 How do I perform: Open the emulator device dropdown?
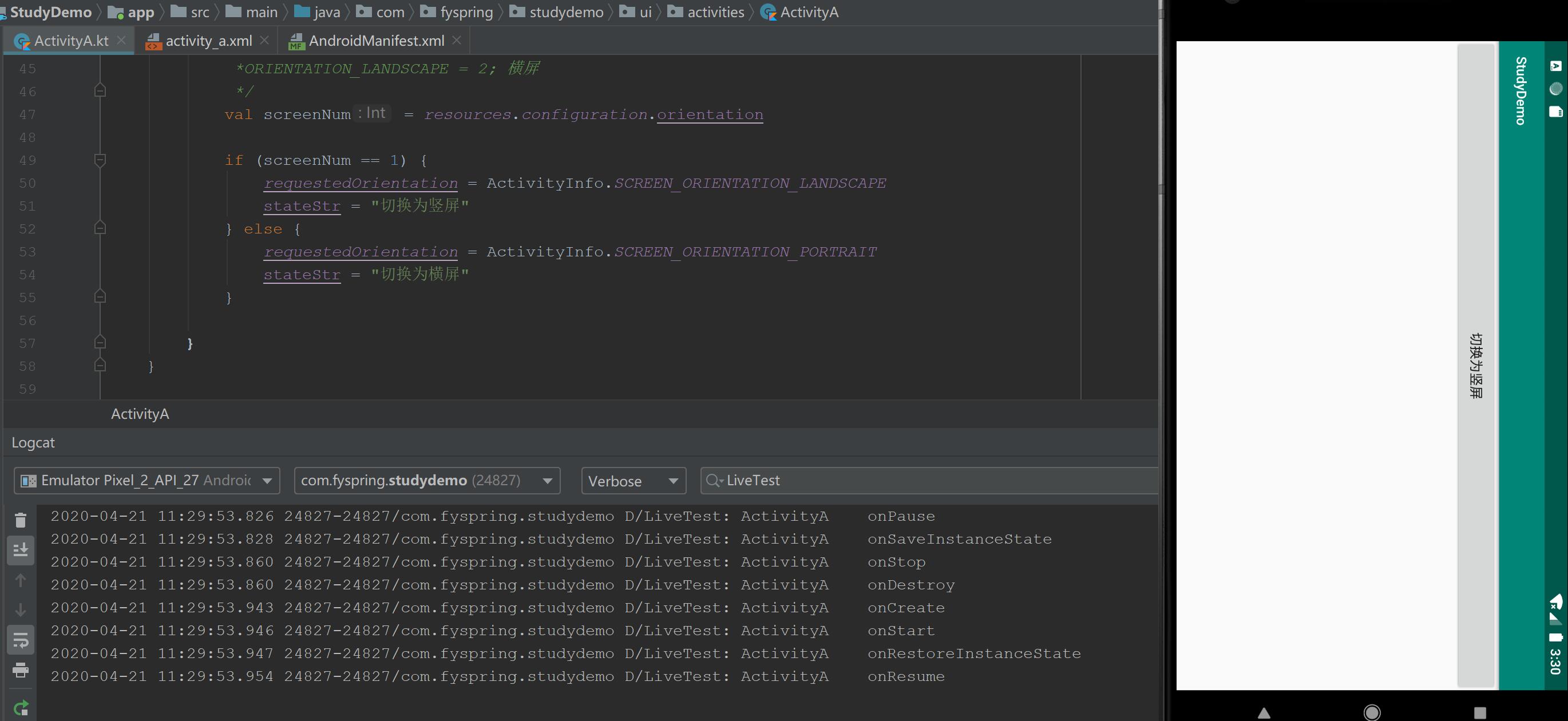(x=146, y=481)
